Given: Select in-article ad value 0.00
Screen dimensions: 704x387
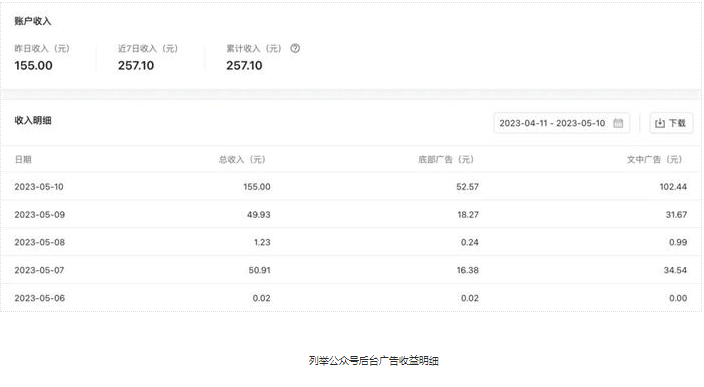Looking at the screenshot, I should (x=678, y=298).
